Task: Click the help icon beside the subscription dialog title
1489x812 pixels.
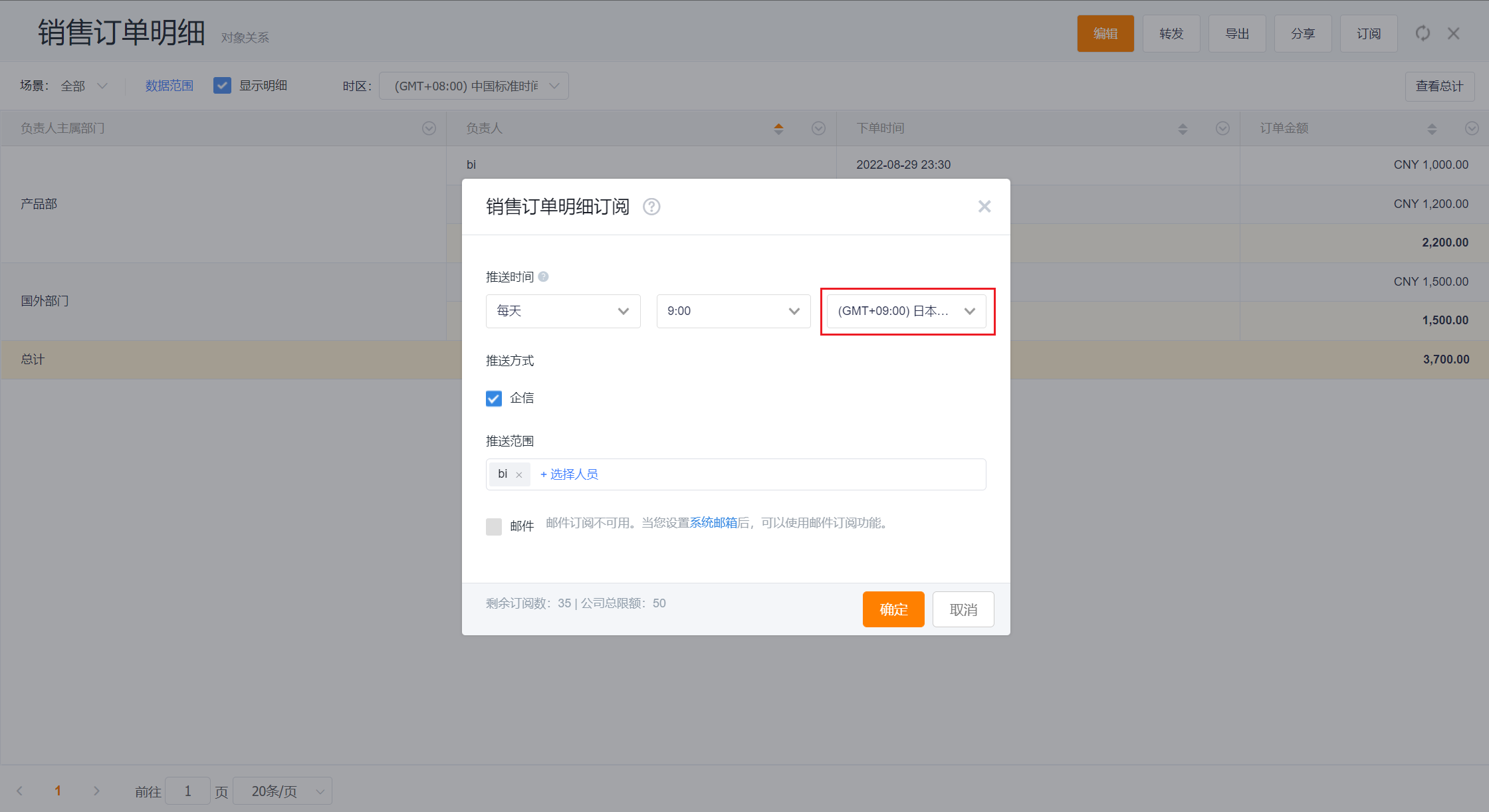Action: (651, 207)
